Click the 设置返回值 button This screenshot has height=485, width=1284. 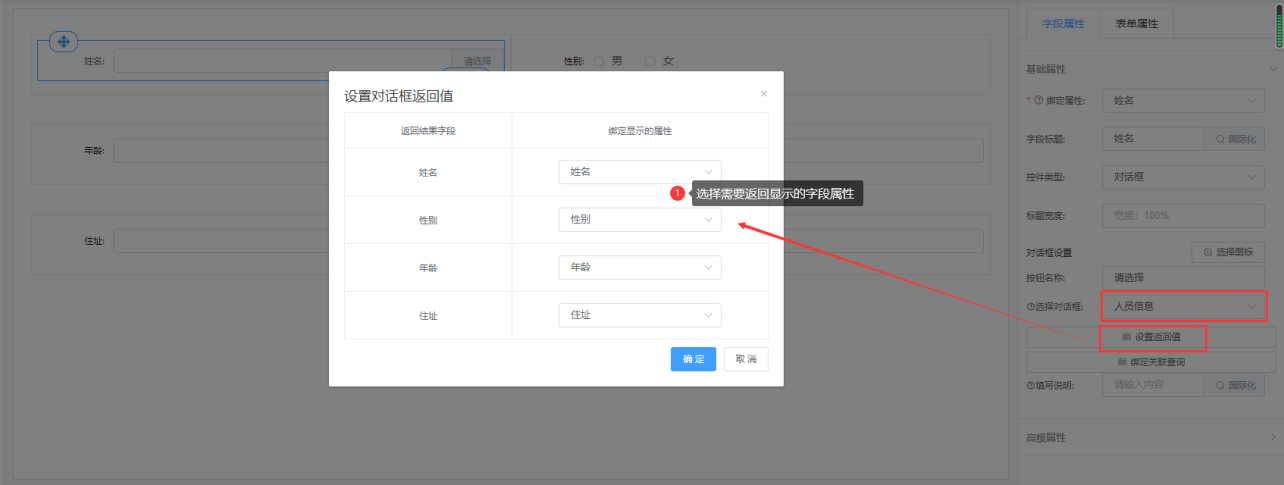pos(1151,337)
